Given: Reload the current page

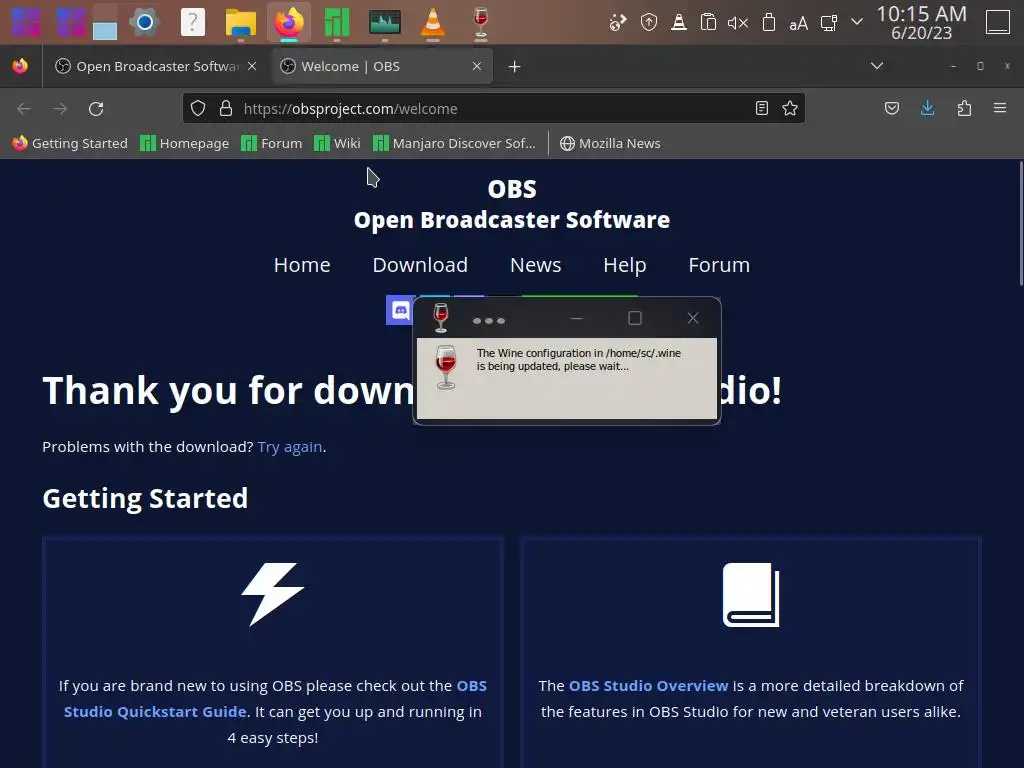Looking at the screenshot, I should [96, 108].
